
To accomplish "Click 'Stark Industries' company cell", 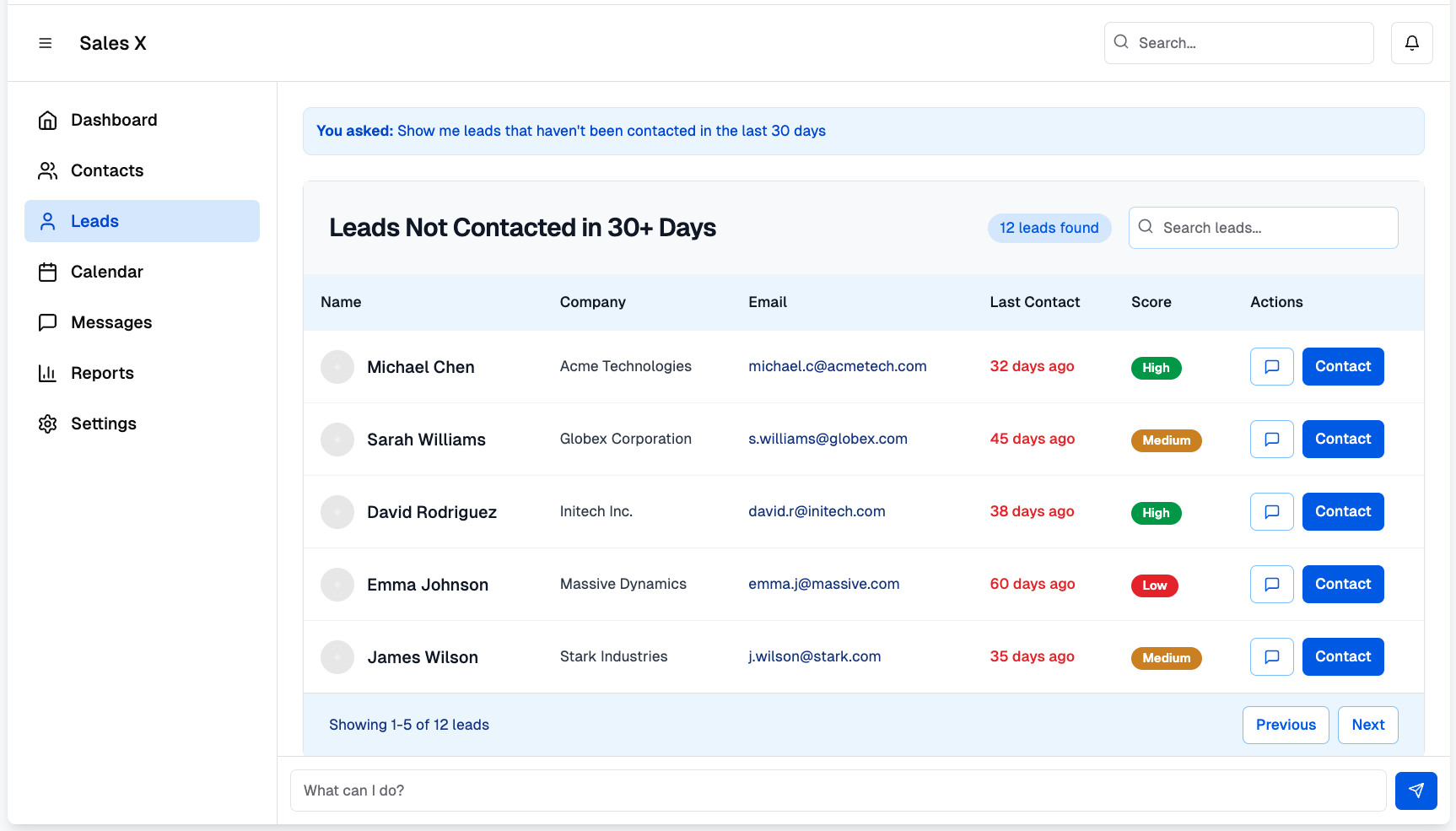I will [x=613, y=656].
